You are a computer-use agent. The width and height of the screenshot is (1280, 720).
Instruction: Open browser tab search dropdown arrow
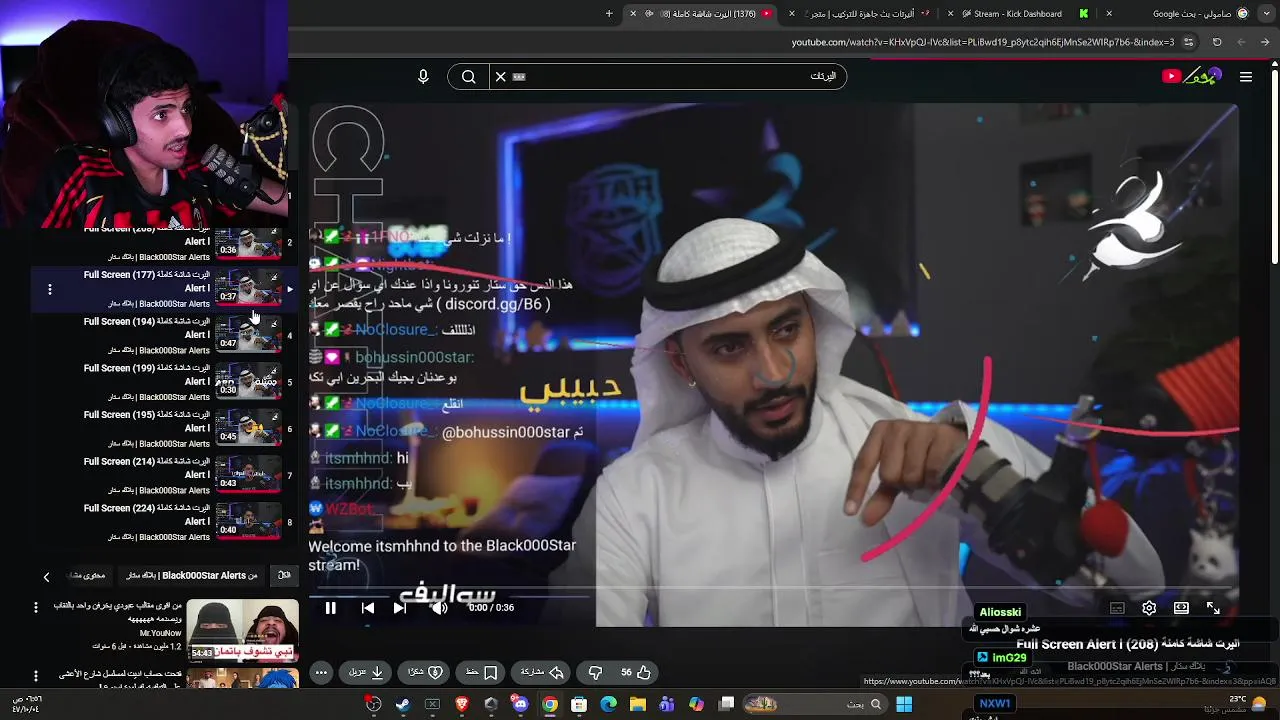coord(1268,14)
